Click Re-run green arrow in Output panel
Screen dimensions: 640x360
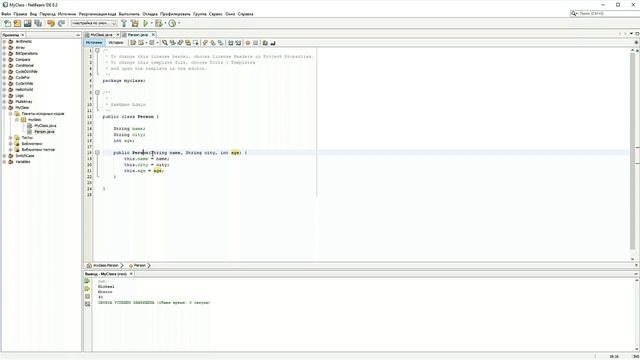click(87, 281)
